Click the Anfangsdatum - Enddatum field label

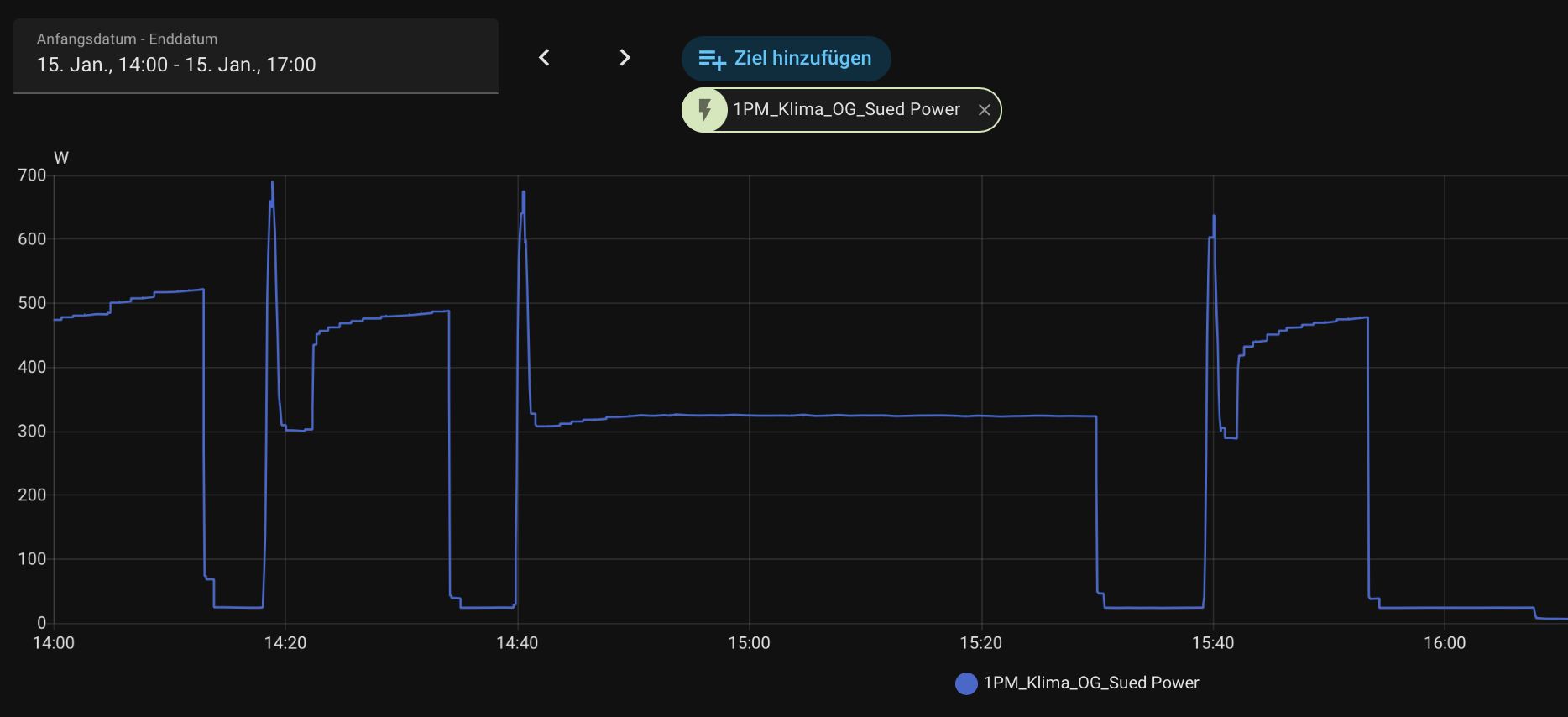[x=127, y=39]
